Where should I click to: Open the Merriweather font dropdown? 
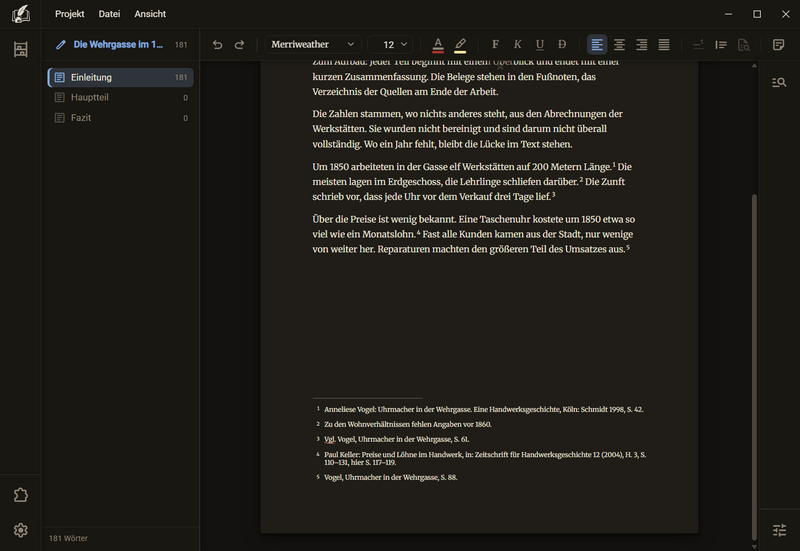[313, 44]
